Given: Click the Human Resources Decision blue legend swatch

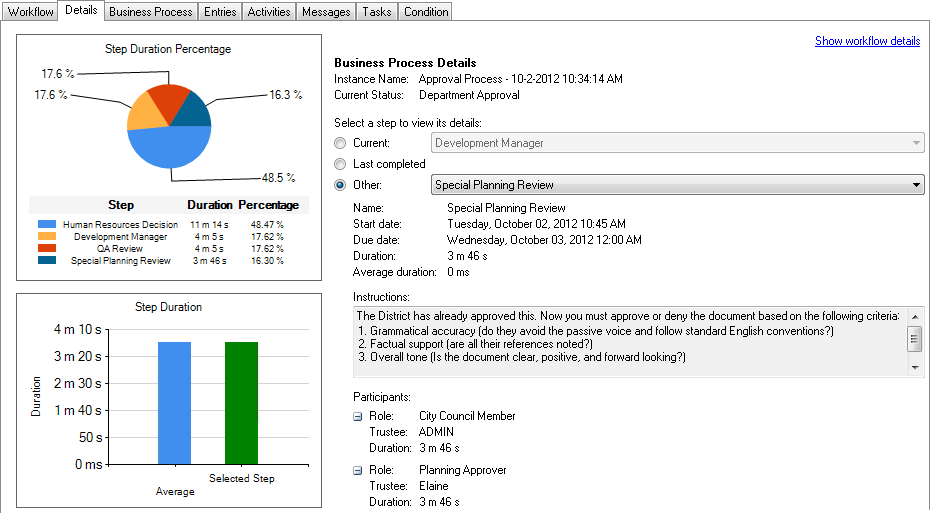Looking at the screenshot, I should (x=47, y=225).
